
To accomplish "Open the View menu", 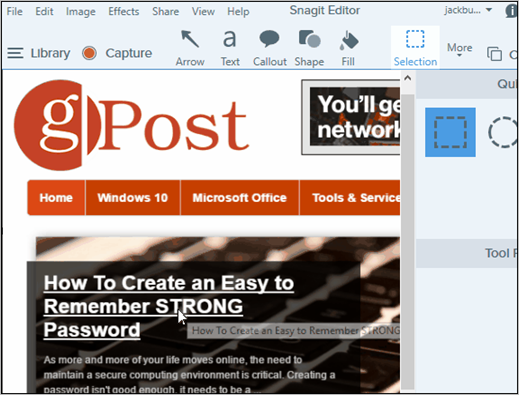I will 203,11.
